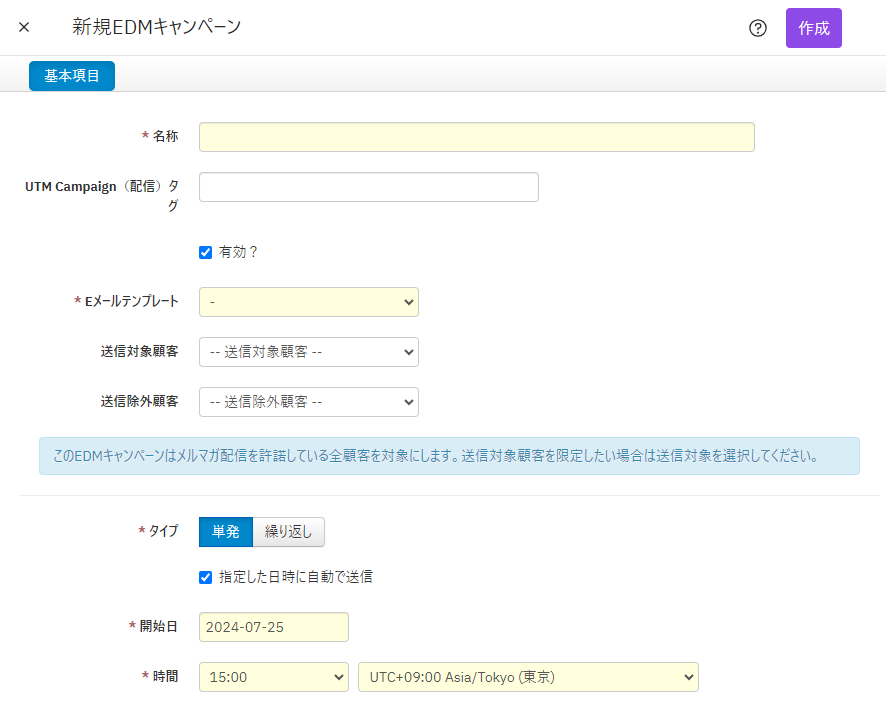Viewport: 886px width, 713px height.
Task: Click the purple 作成 button
Action: tap(813, 28)
